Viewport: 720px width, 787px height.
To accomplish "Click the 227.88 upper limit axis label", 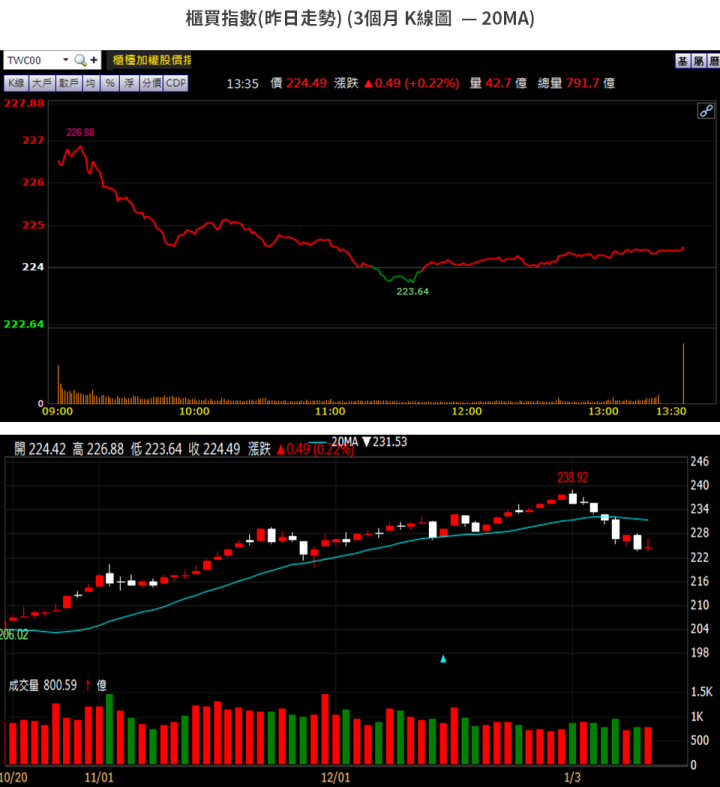I will pyautogui.click(x=24, y=103).
